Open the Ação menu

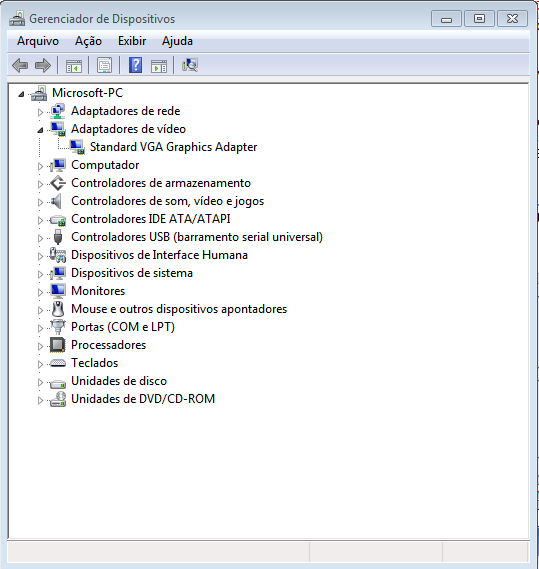tap(88, 41)
